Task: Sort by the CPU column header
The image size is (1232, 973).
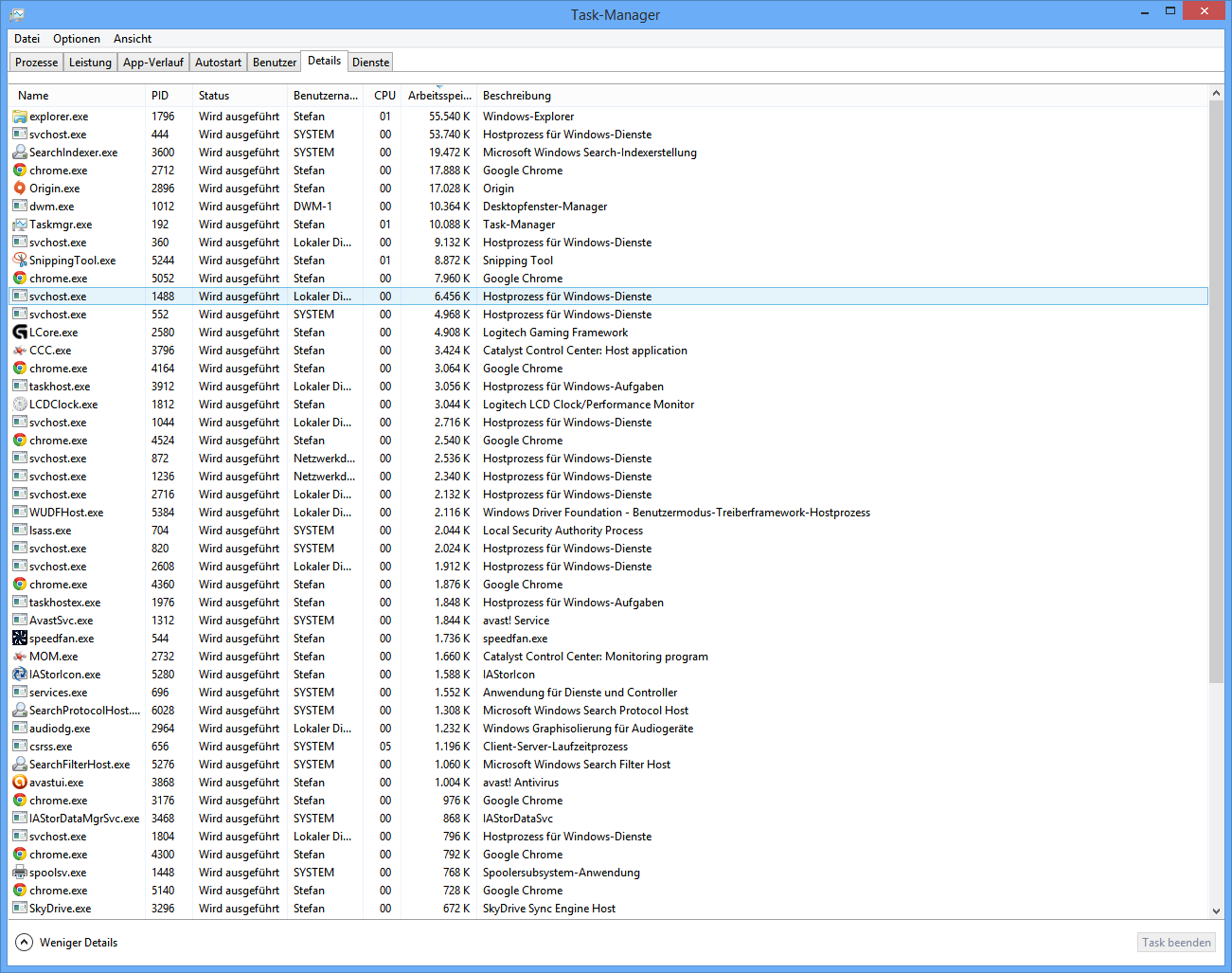Action: pyautogui.click(x=383, y=96)
